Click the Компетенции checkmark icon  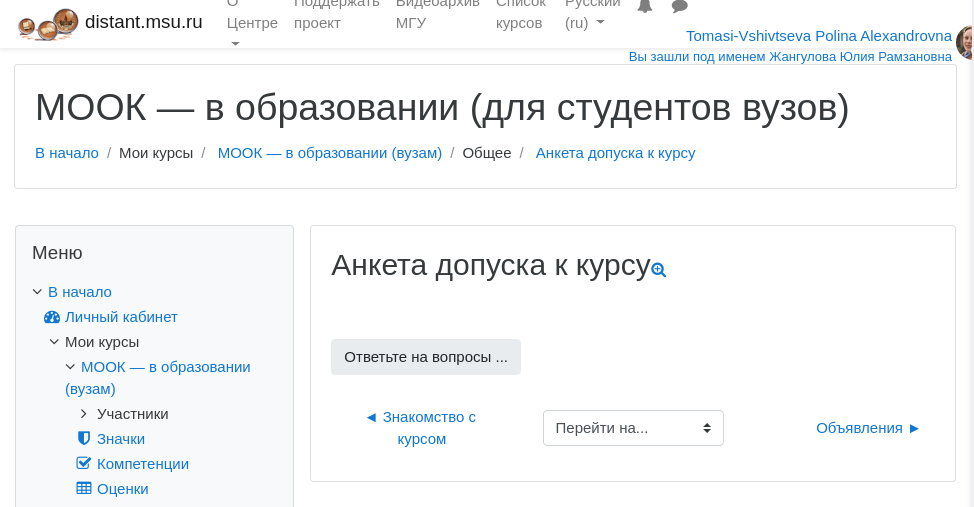(x=84, y=464)
